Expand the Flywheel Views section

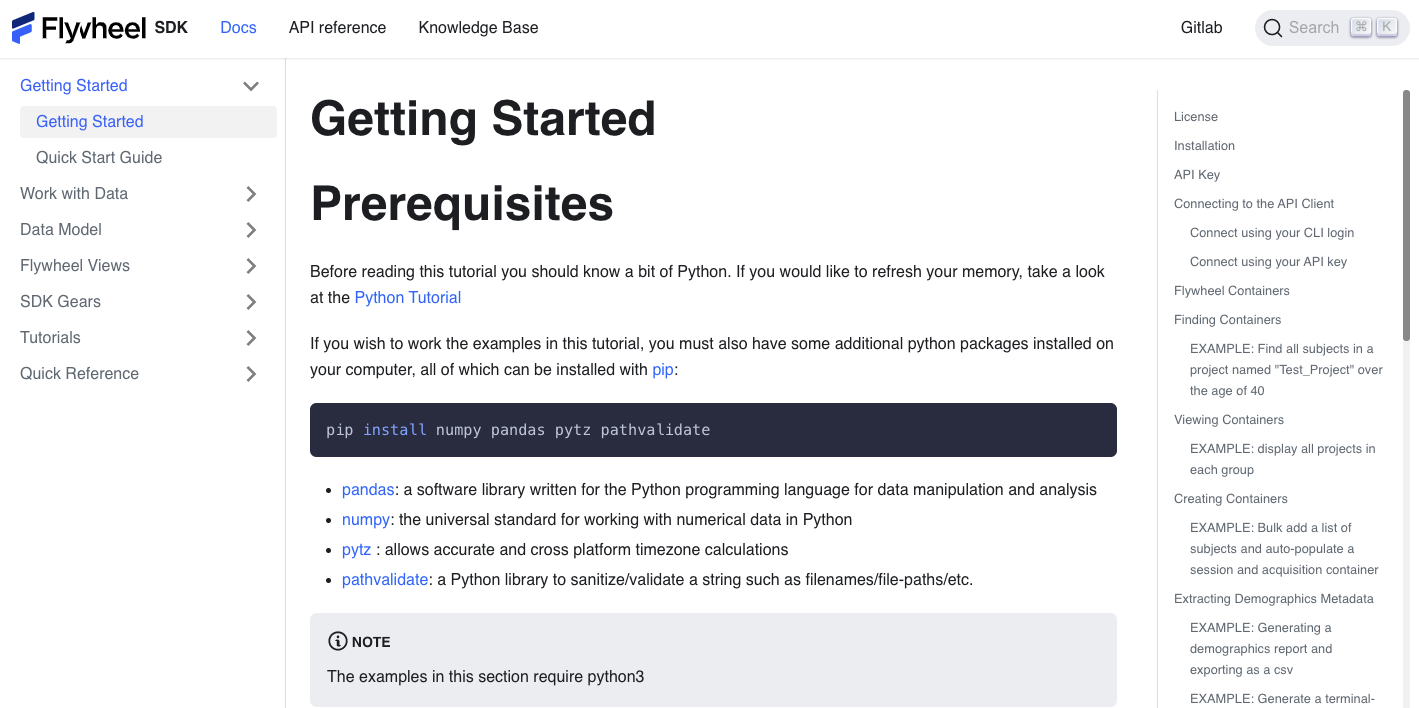click(x=251, y=265)
